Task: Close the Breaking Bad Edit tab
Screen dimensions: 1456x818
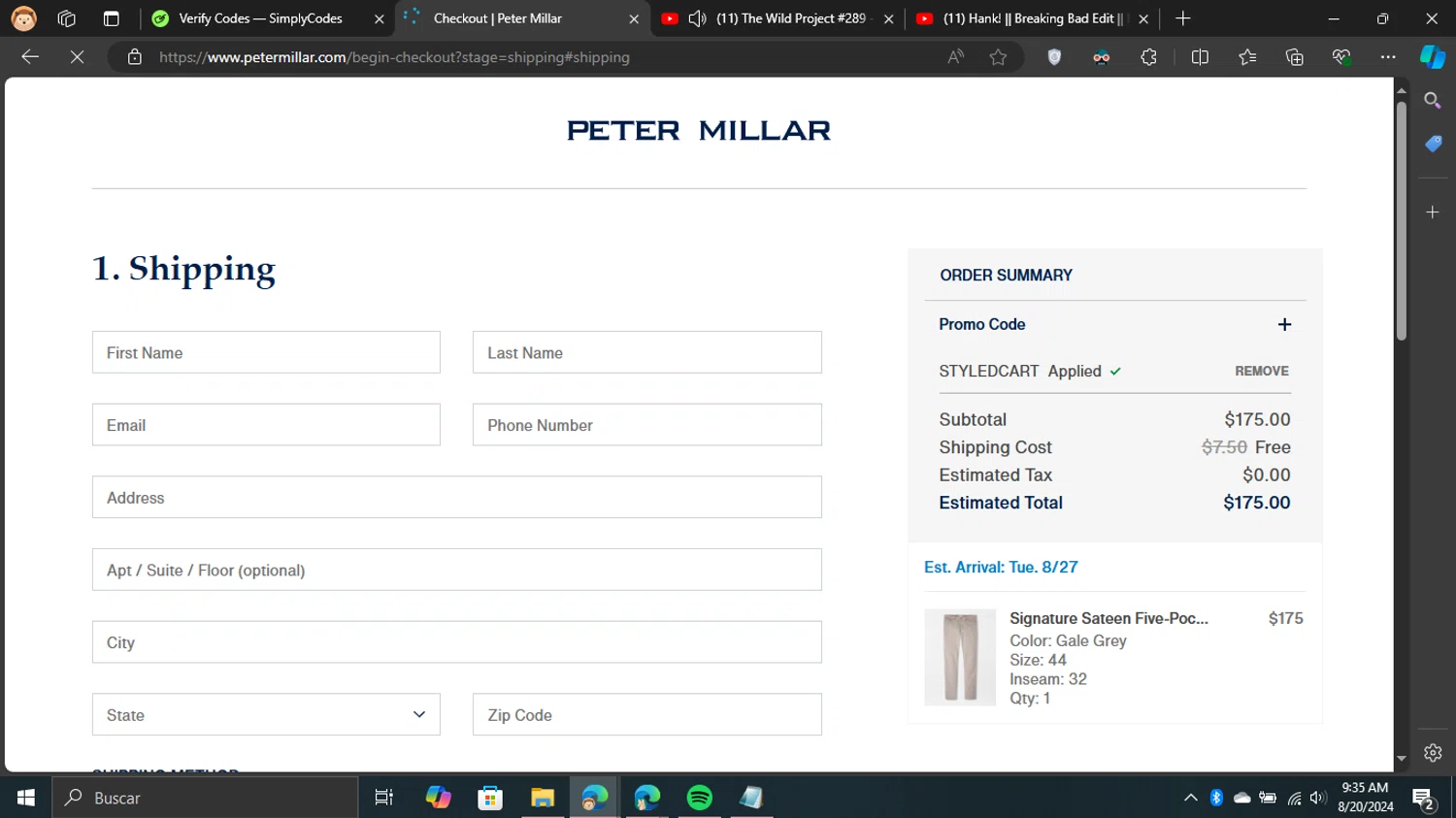Action: click(x=1142, y=18)
